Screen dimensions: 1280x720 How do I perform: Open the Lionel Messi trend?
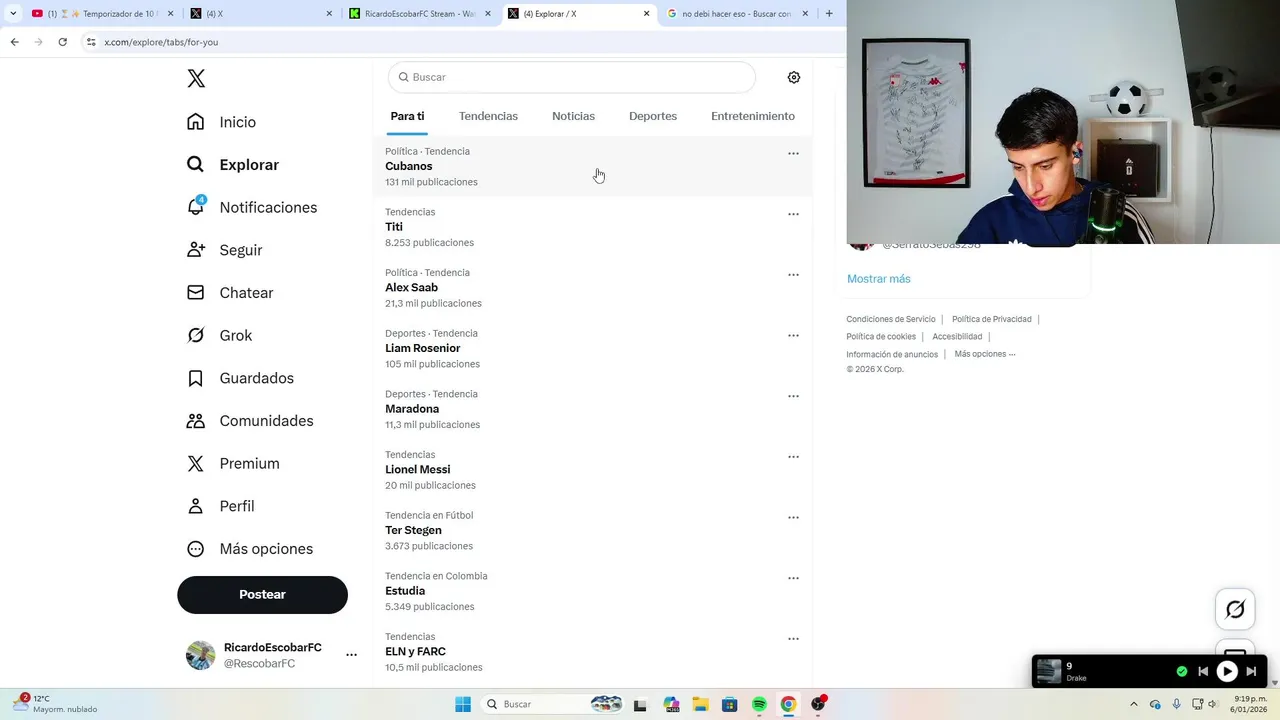point(593,470)
